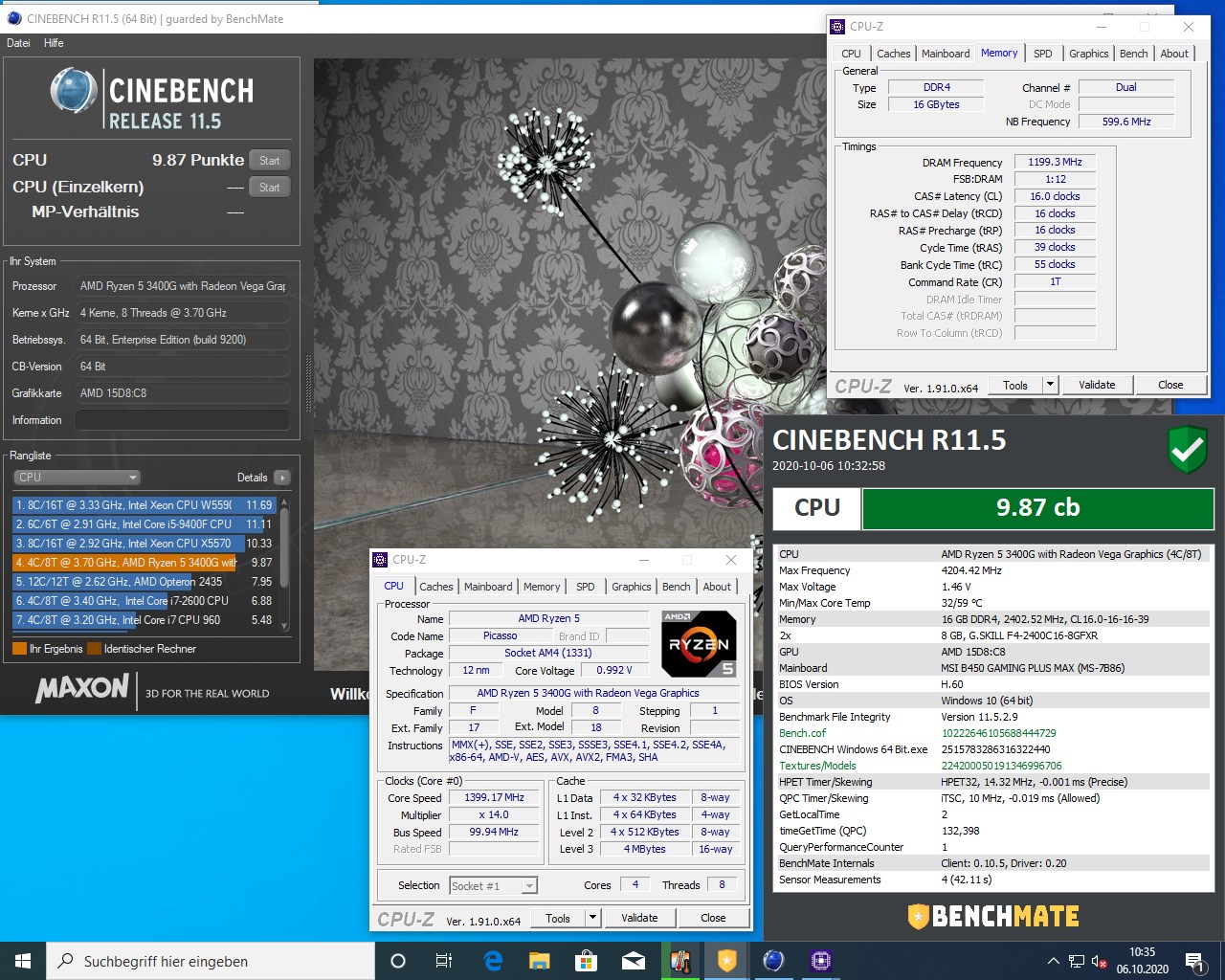Switch to Bench tab in lower CPU-Z
Viewport: 1225px width, 980px height.
pos(677,587)
